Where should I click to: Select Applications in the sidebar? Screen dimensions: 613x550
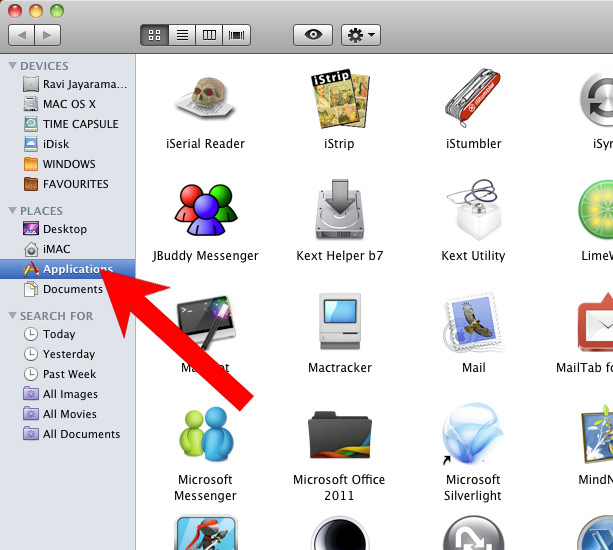point(68,269)
